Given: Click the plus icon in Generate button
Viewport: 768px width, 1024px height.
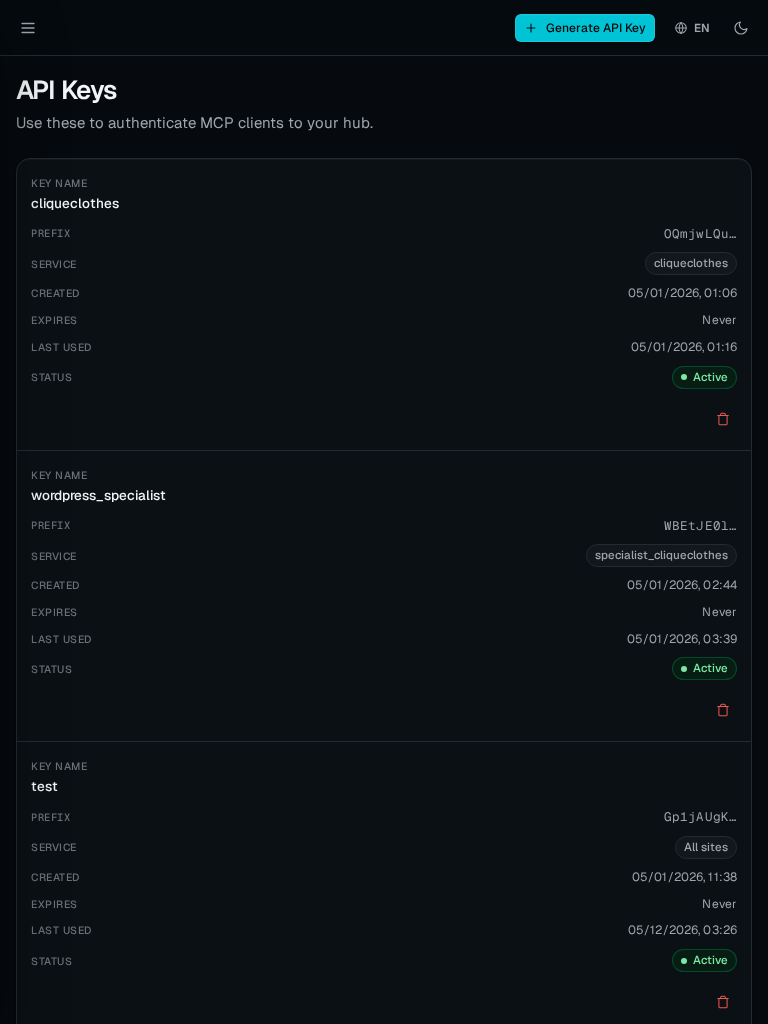Looking at the screenshot, I should pos(531,28).
